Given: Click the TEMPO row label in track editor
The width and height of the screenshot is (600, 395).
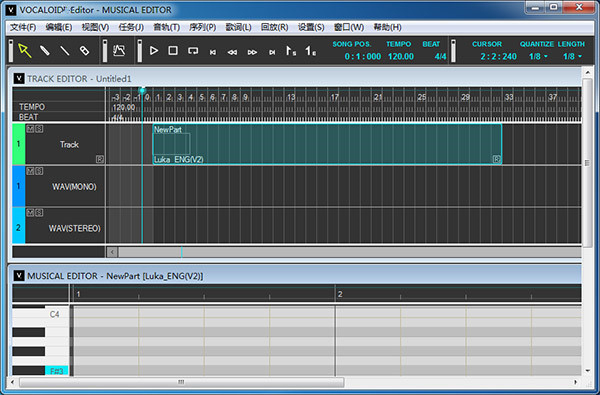Looking at the screenshot, I should point(32,107).
